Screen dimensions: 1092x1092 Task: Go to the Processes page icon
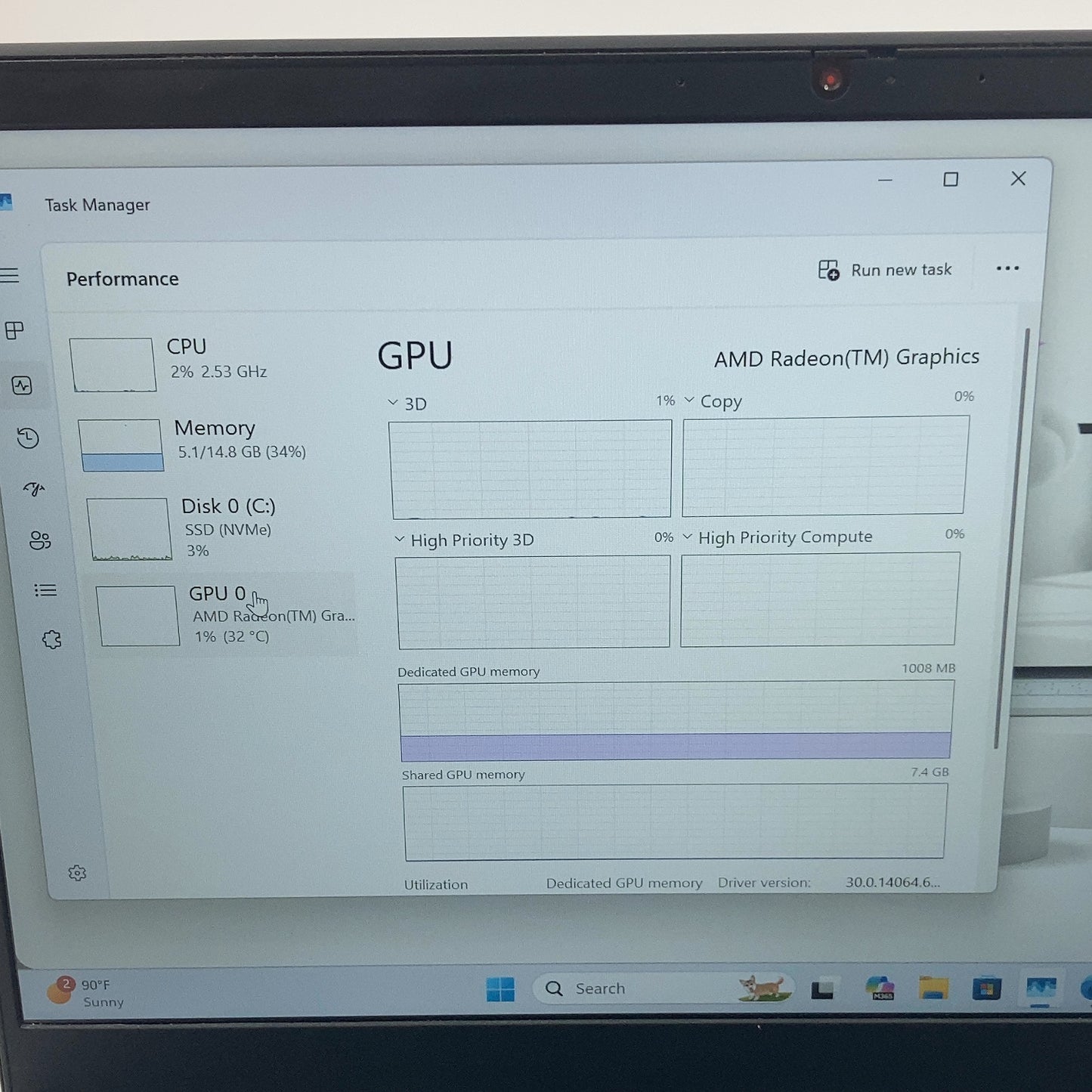(x=14, y=330)
